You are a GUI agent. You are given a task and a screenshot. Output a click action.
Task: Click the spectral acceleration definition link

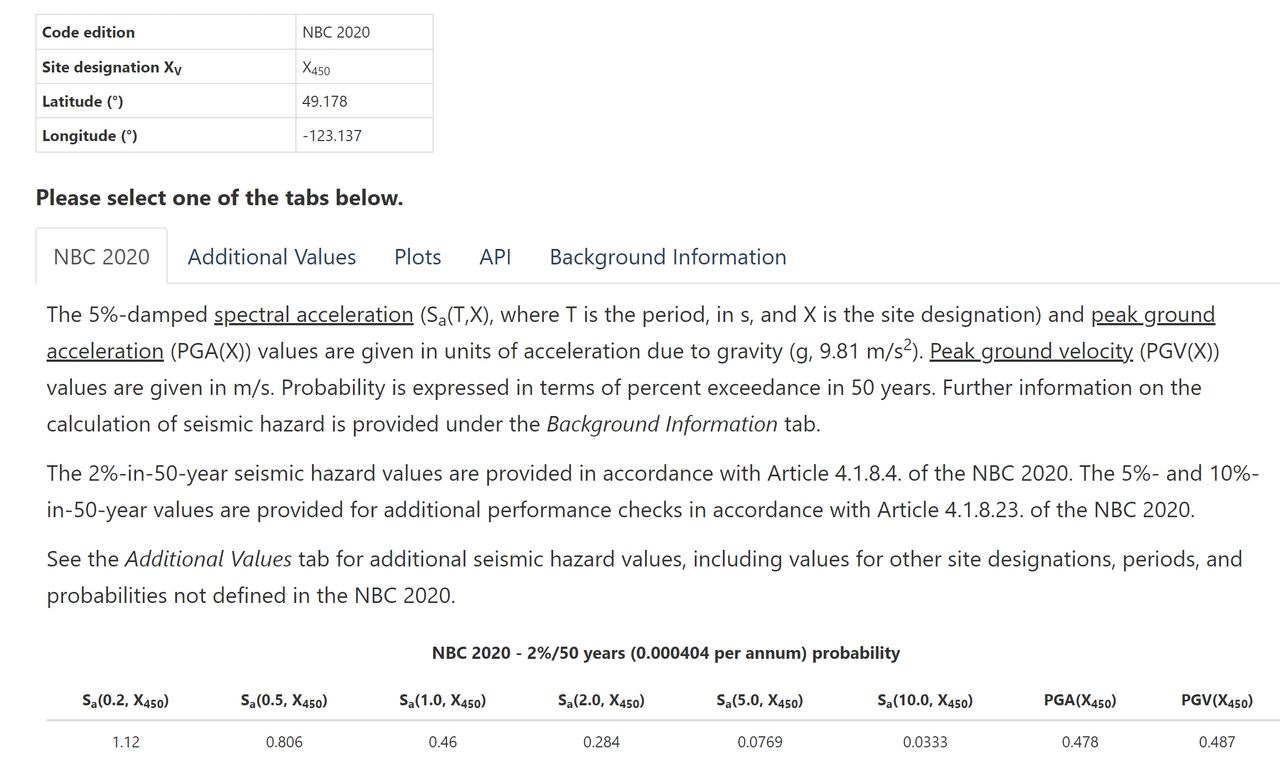click(x=313, y=315)
